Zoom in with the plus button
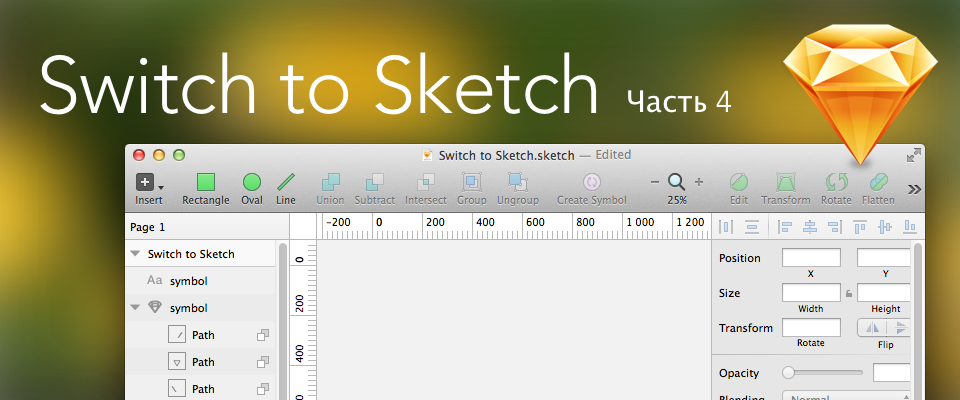The height and width of the screenshot is (400, 960). (x=699, y=182)
